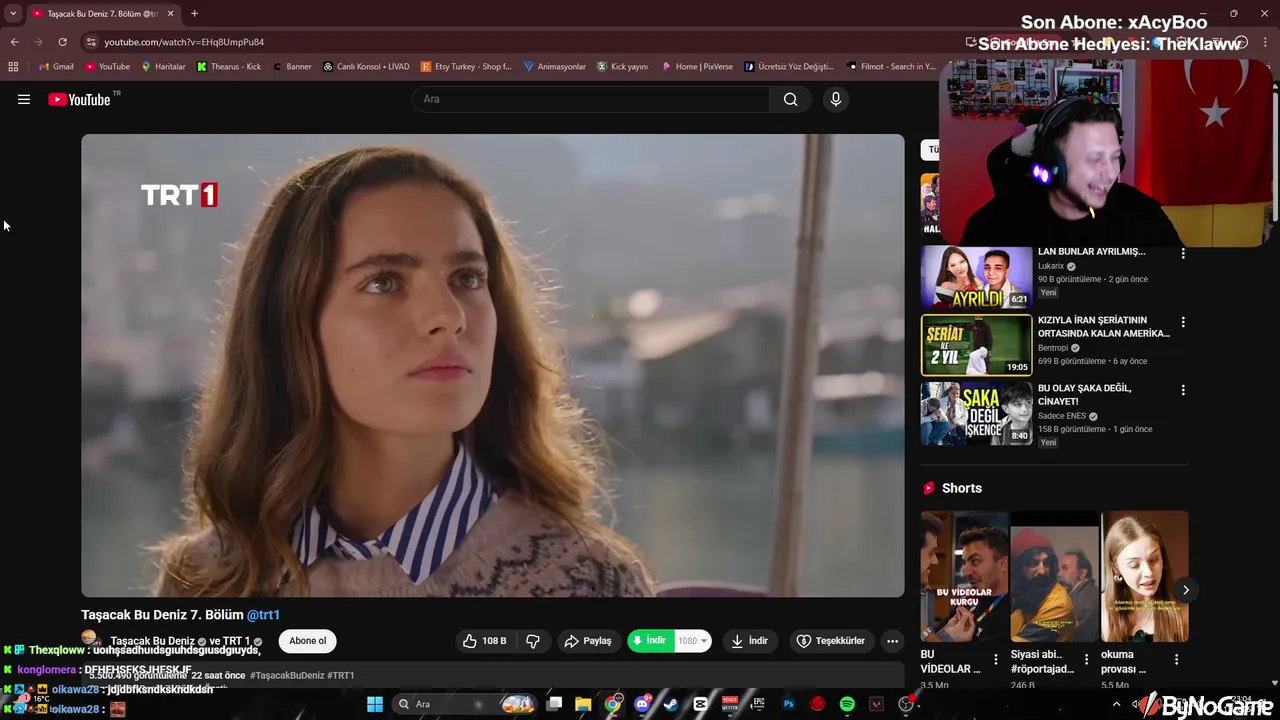Open KIZIYLA İRAN ŞERİATININ video thumbnail

976,345
